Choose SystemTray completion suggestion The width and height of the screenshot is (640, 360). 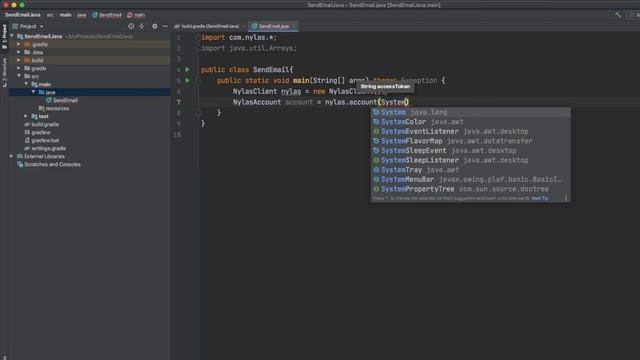click(471, 170)
